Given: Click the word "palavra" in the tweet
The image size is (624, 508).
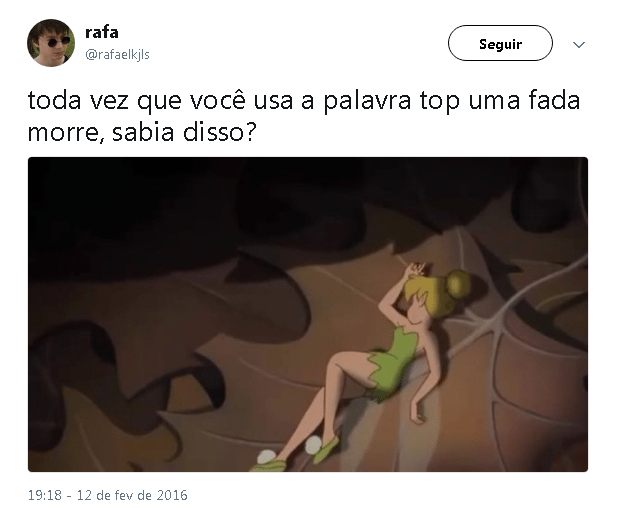Looking at the screenshot, I should (367, 101).
